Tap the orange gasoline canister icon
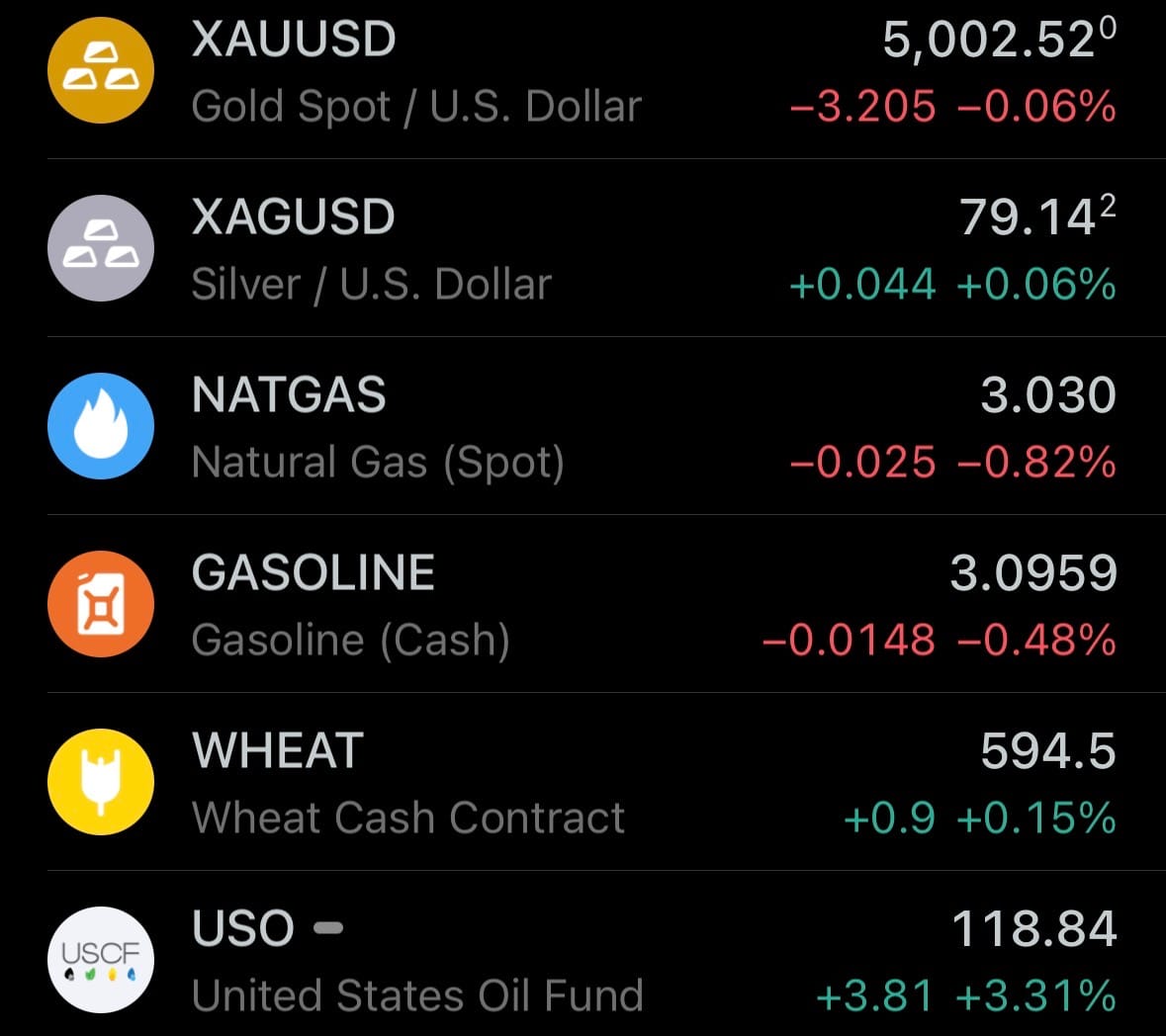This screenshot has width=1166, height=1036. pyautogui.click(x=101, y=604)
